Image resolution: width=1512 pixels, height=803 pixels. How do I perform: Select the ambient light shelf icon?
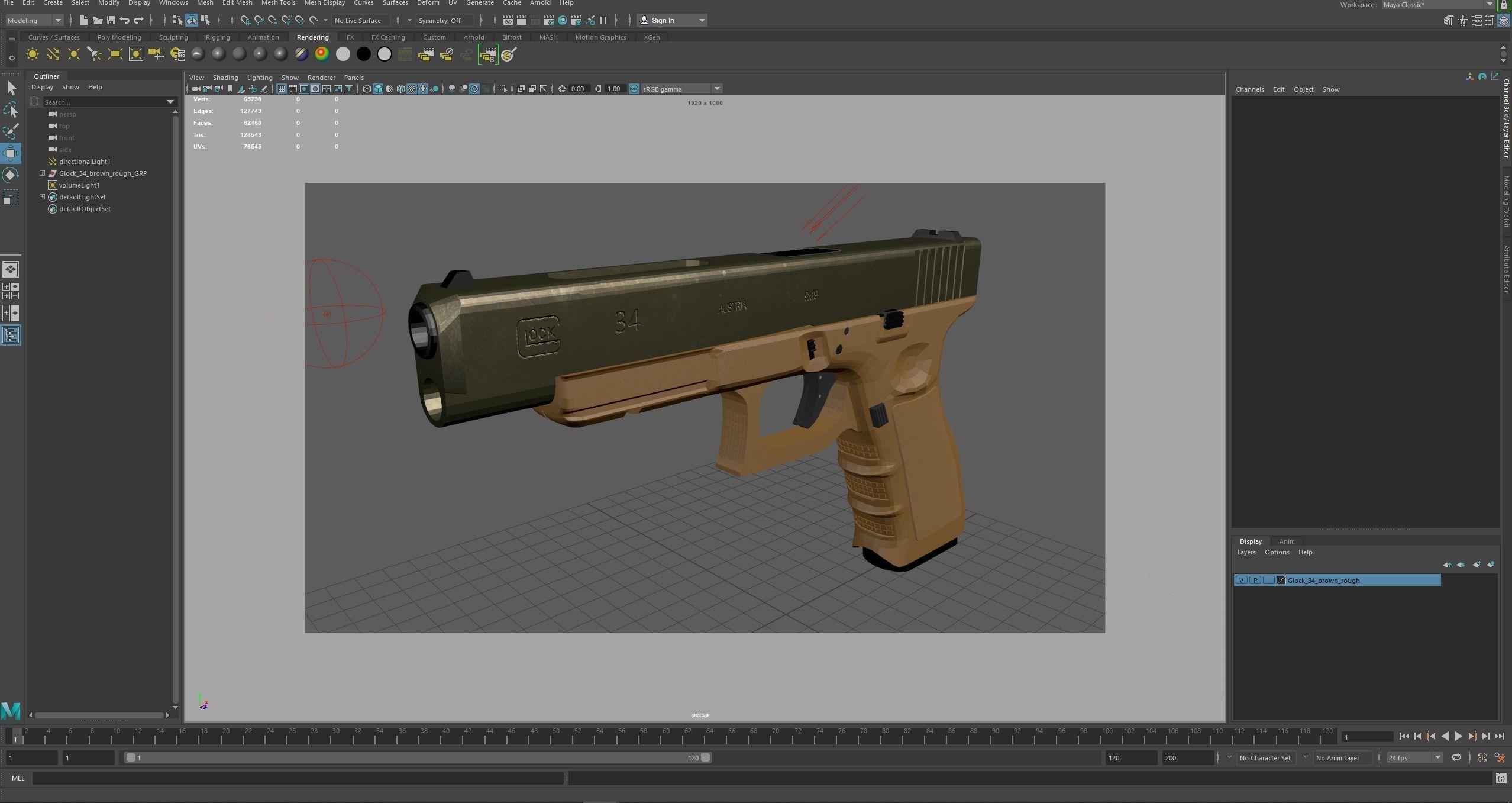32,54
